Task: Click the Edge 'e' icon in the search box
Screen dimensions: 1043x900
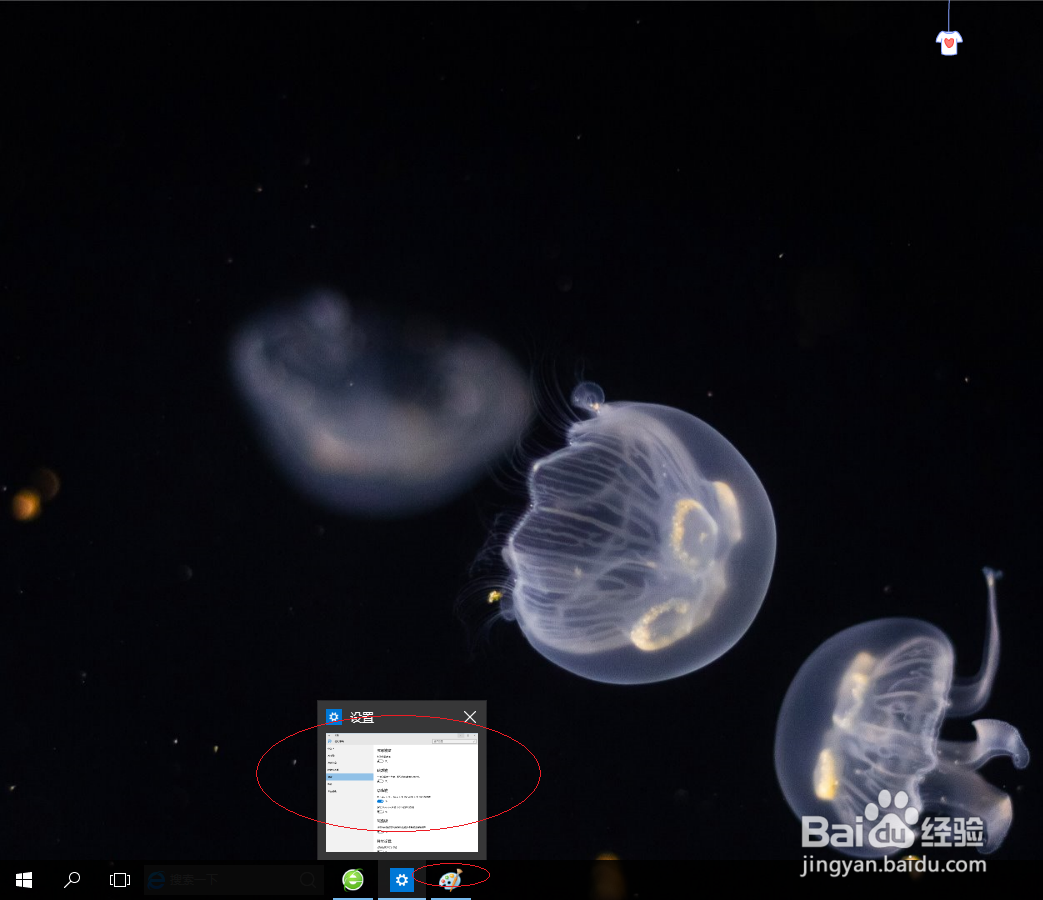Action: point(159,880)
